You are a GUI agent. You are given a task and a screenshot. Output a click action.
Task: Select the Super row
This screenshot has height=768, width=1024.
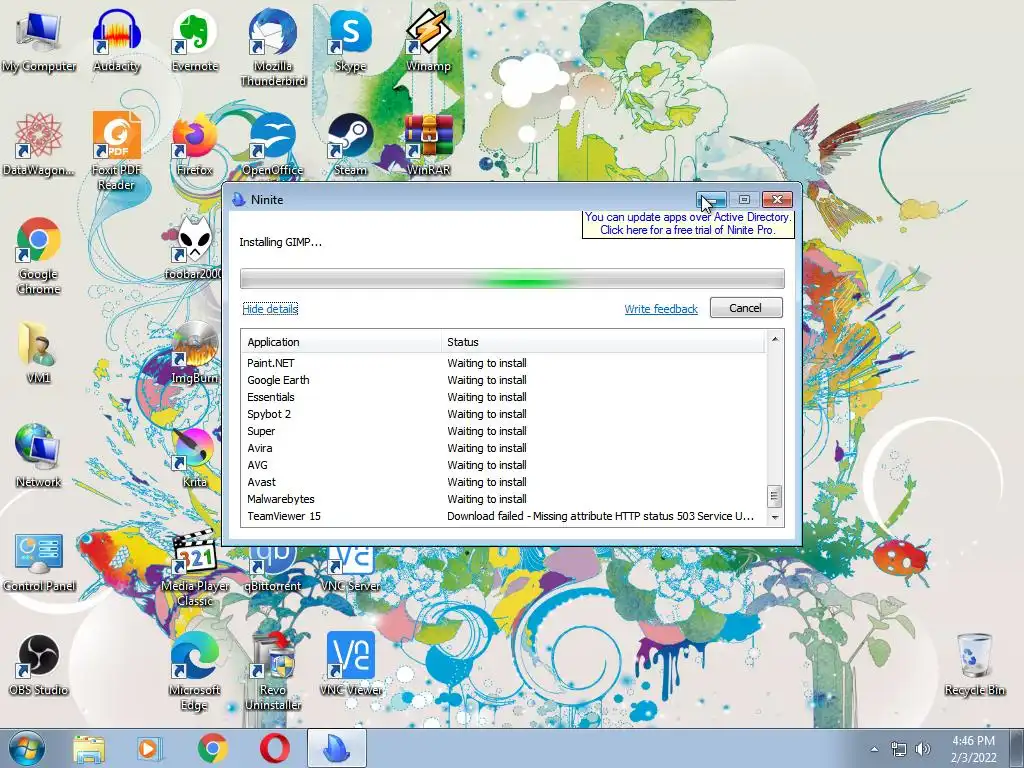pos(503,431)
